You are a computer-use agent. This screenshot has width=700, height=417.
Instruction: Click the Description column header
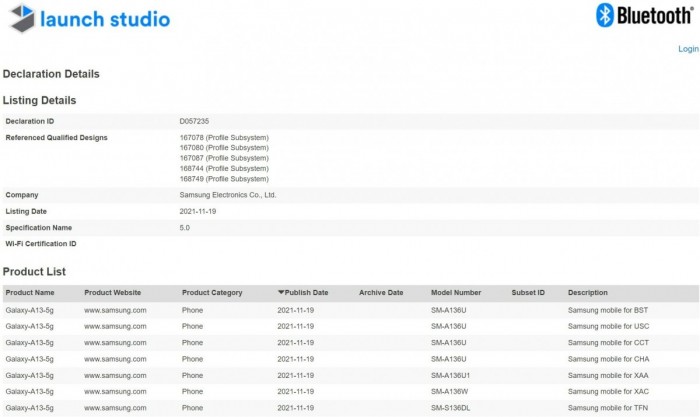(x=587, y=293)
